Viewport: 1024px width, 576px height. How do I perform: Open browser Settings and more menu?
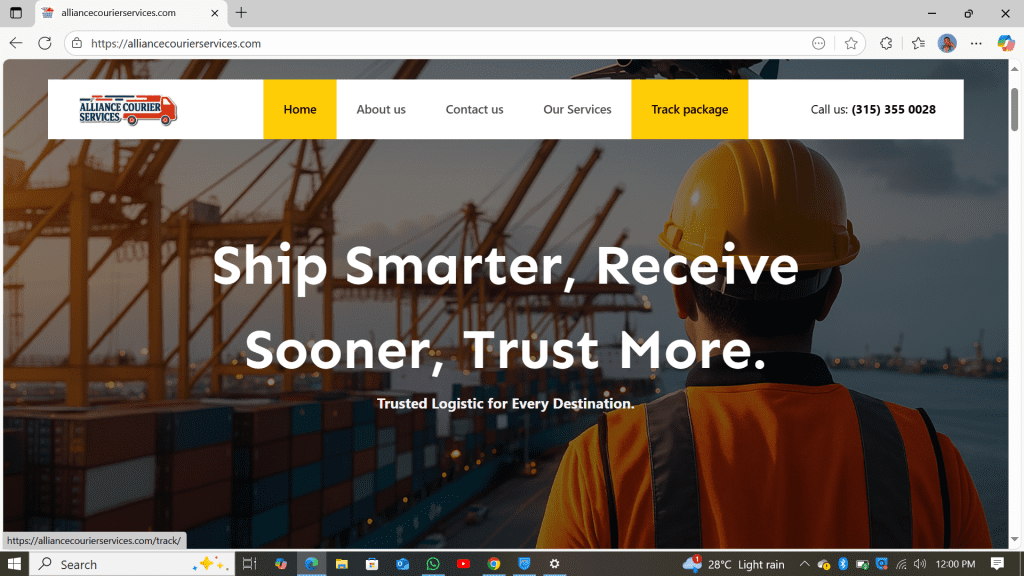[x=976, y=43]
